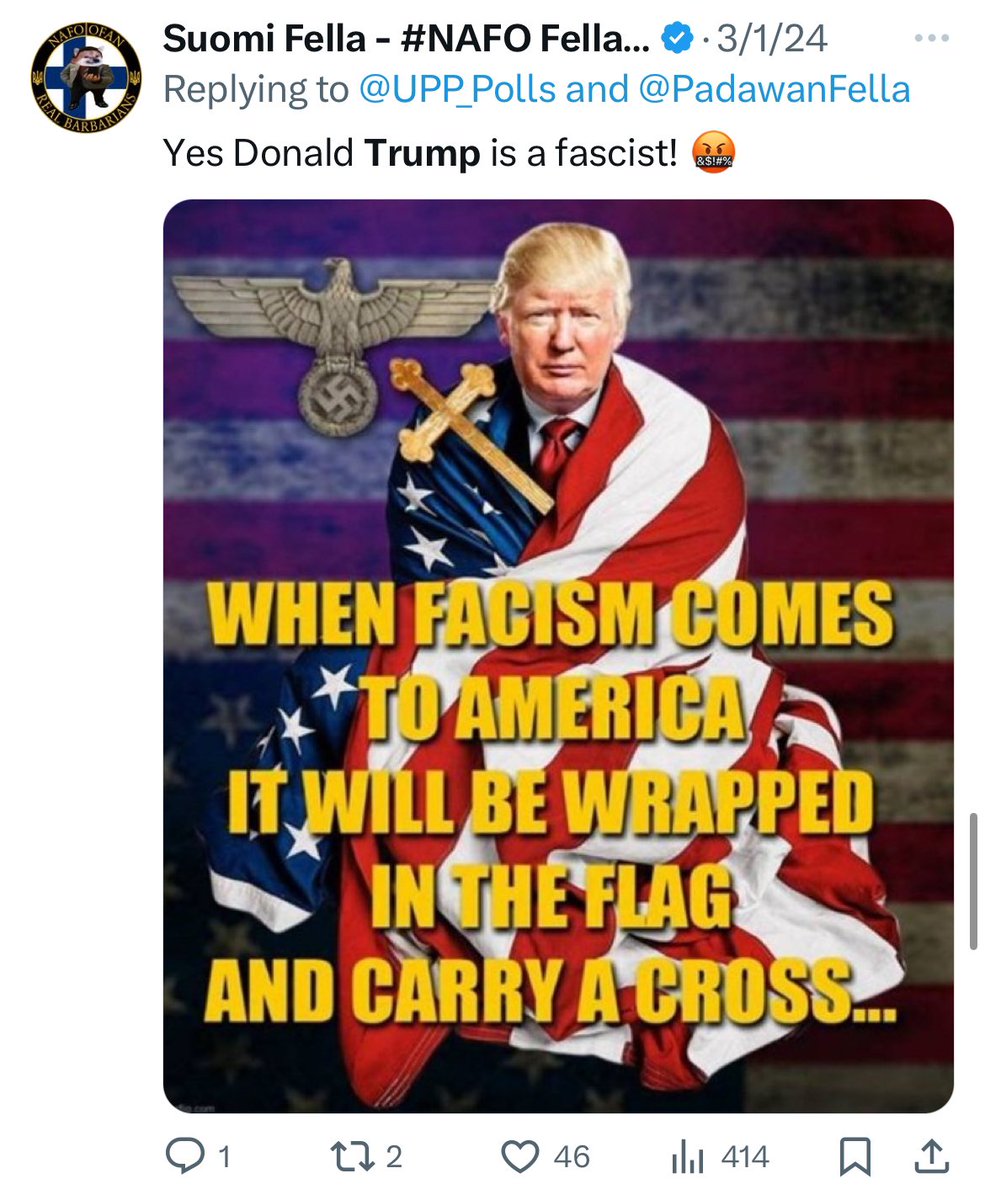Toggle the bookmark icon for this post
This screenshot has height=1200, width=985.
pos(856,1158)
